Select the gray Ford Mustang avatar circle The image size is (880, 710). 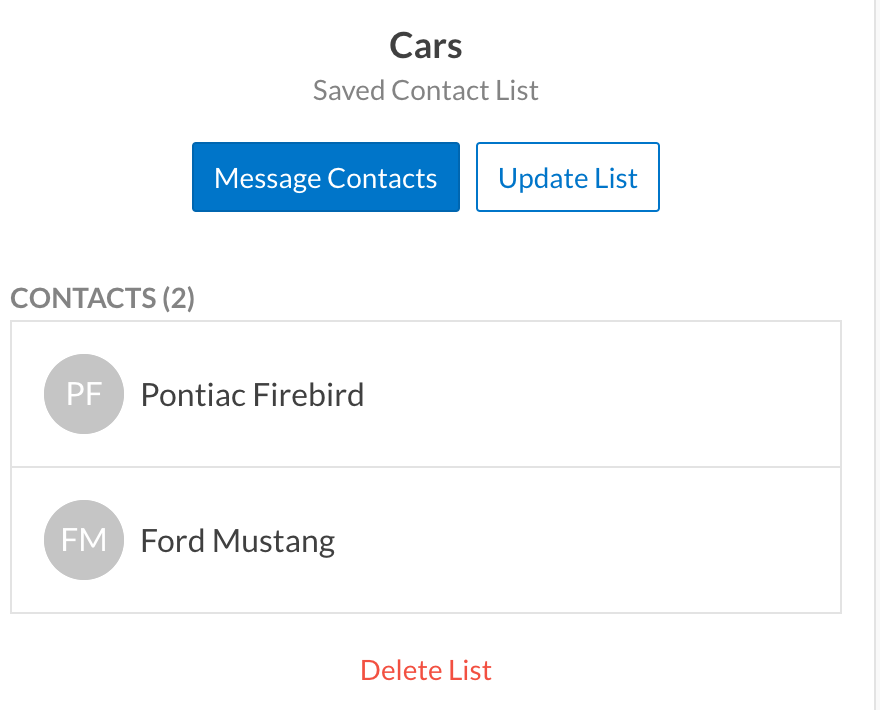point(84,540)
